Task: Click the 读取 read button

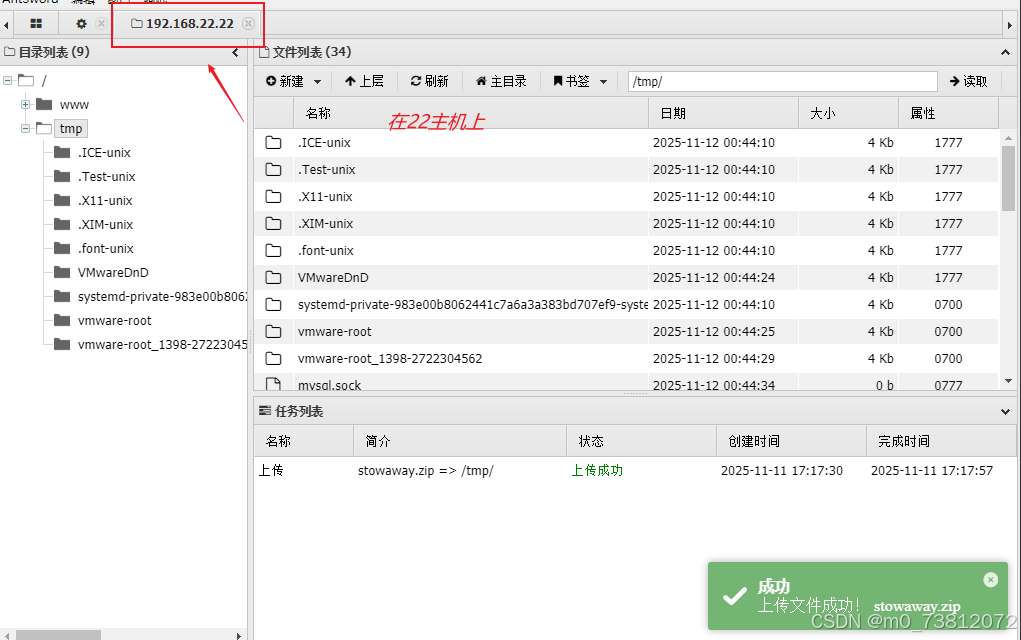Action: click(968, 81)
